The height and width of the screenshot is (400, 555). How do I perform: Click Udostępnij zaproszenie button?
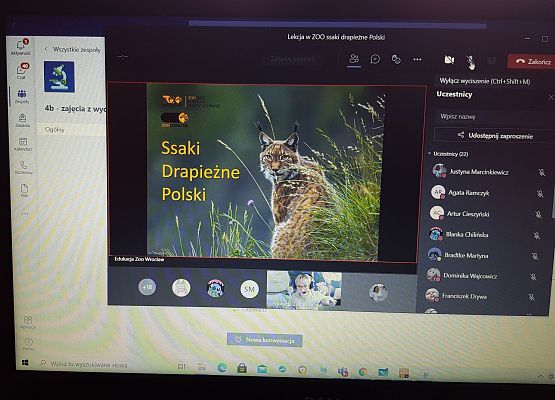495,136
